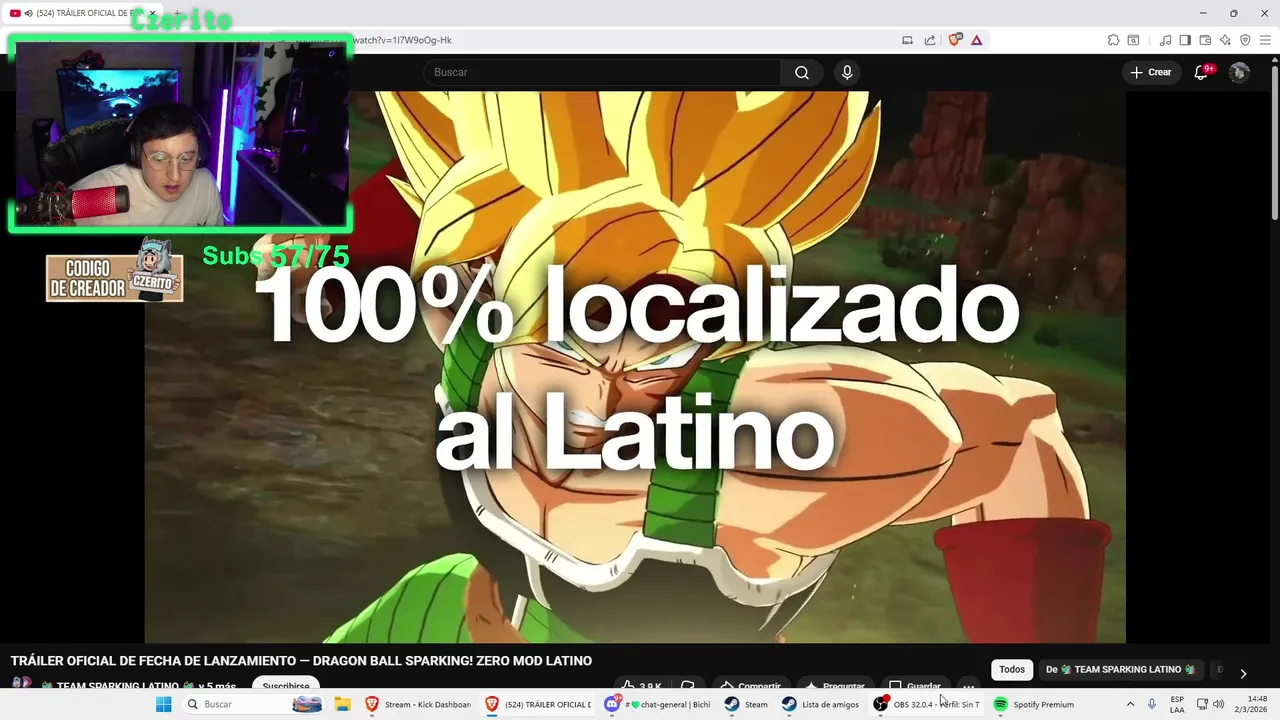Viewport: 1280px width, 720px height.
Task: Mute the tab using the speaker icon
Action: point(27,13)
